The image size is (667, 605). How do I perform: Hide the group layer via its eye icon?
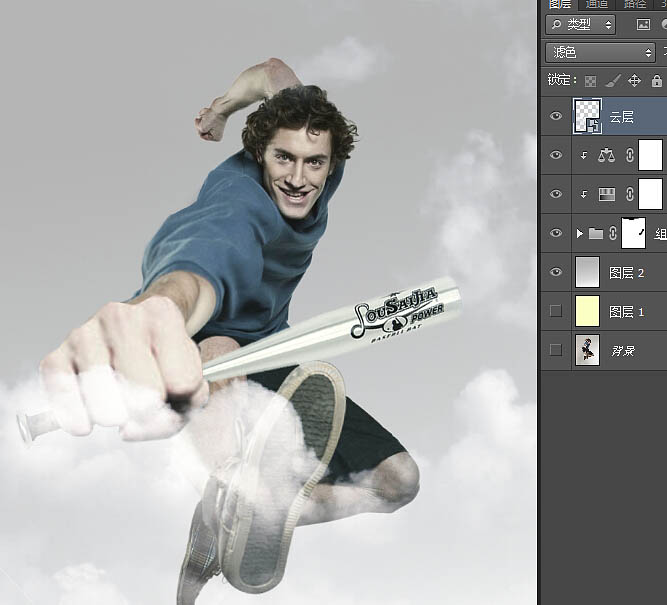[556, 233]
